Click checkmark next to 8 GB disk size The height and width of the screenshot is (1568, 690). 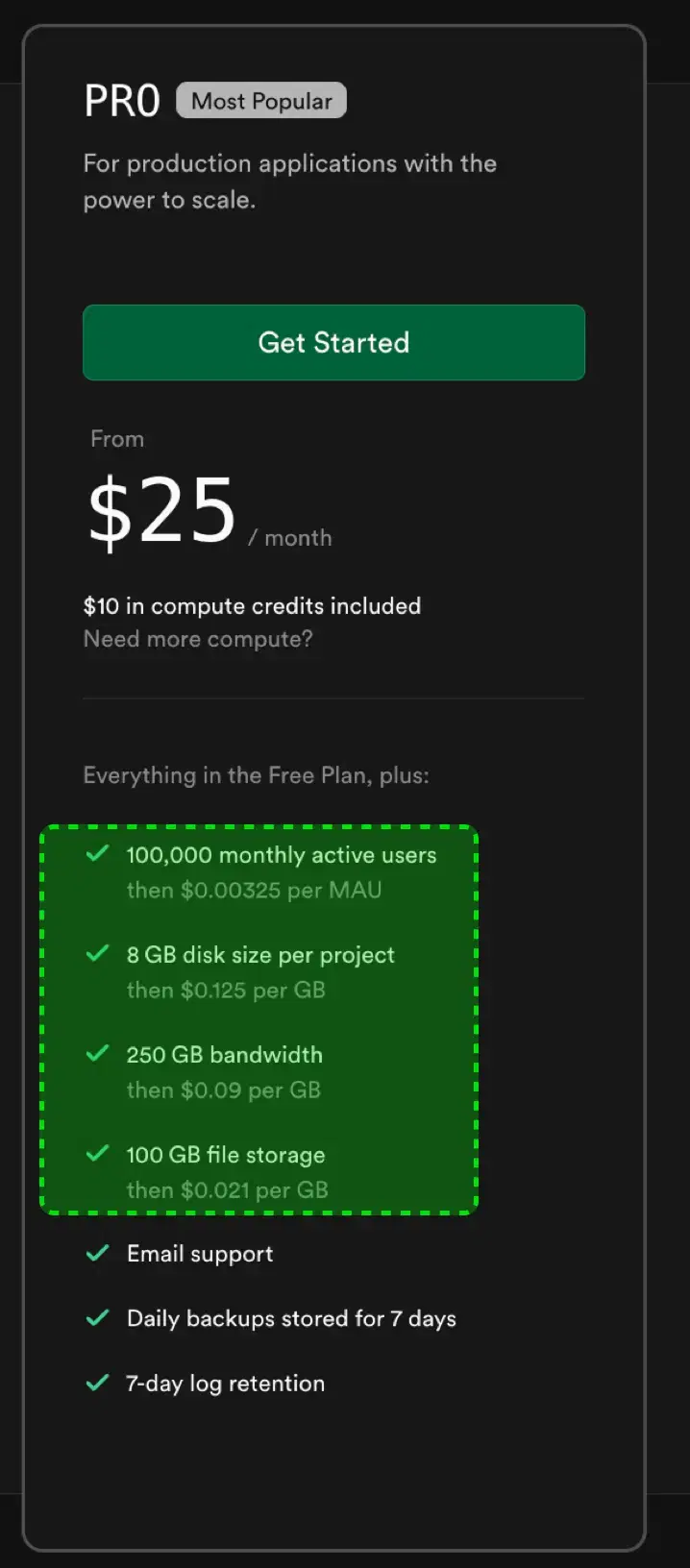tap(97, 953)
